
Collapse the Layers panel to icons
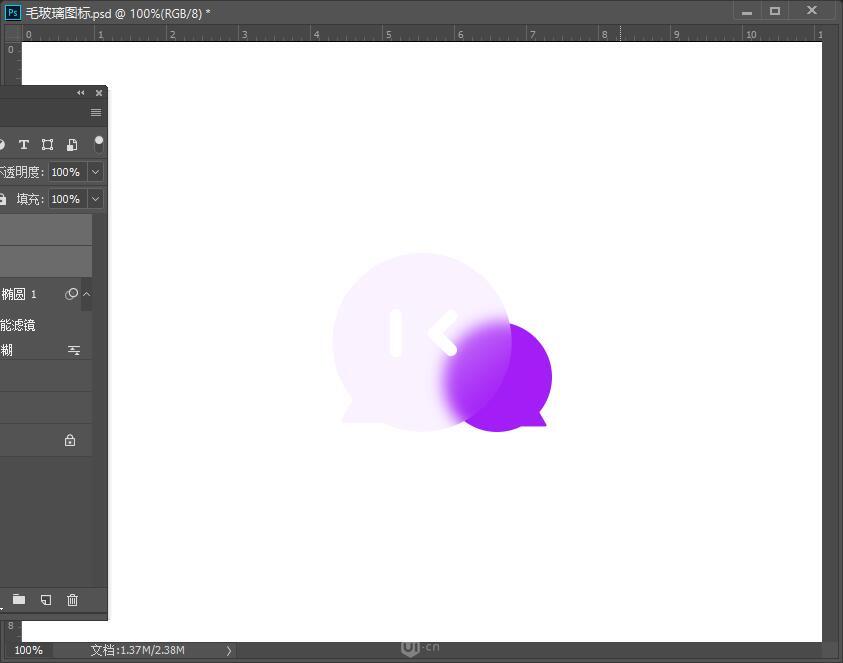[x=80, y=92]
